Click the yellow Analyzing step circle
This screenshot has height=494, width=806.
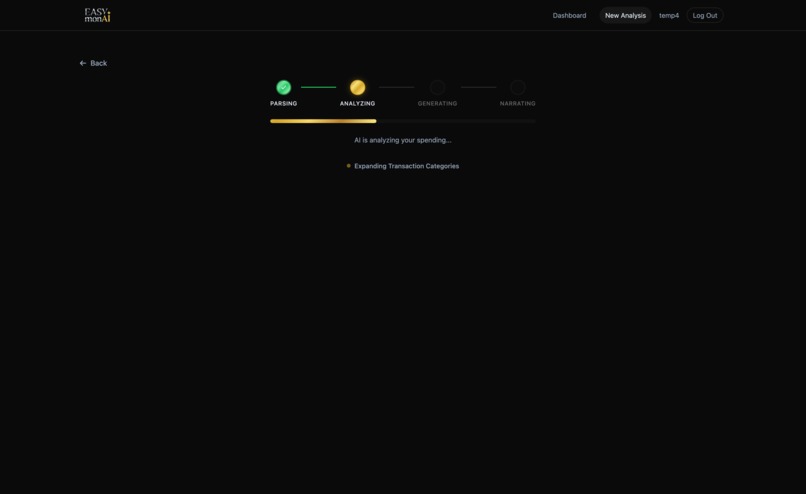(x=357, y=87)
